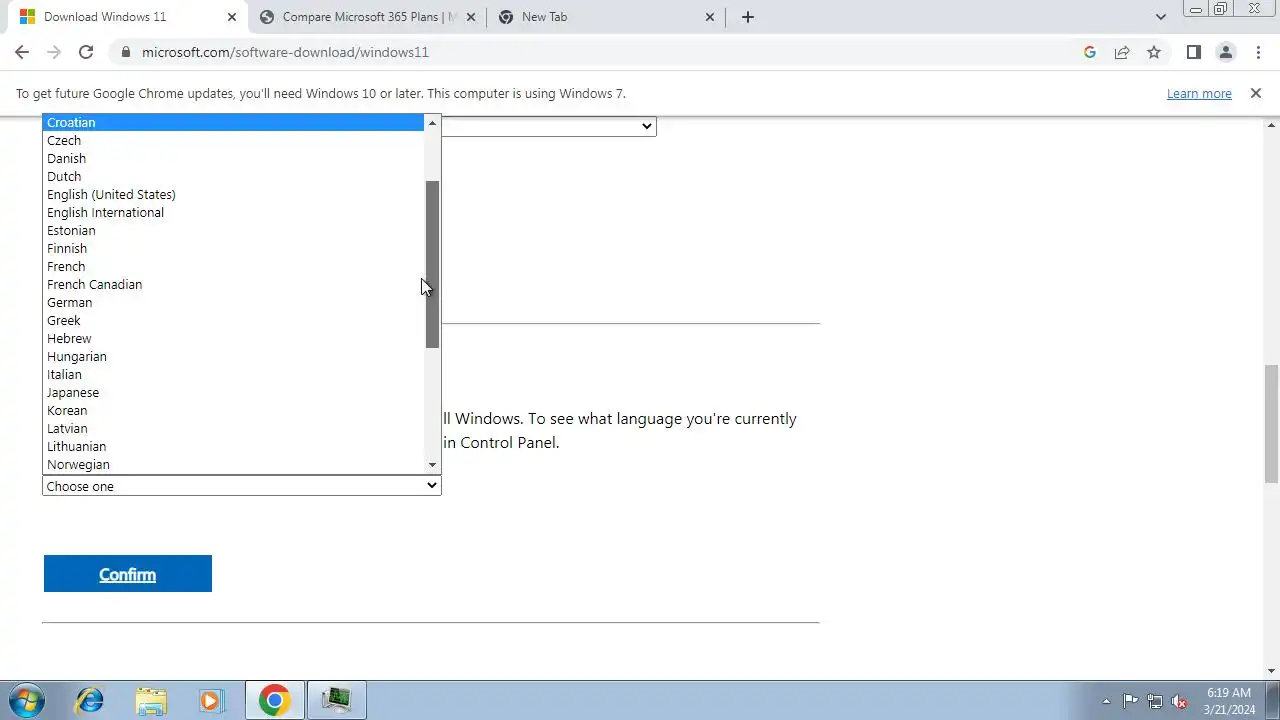Viewport: 1280px width, 720px height.
Task: Open the Google icon in the address bar
Action: tap(1090, 52)
